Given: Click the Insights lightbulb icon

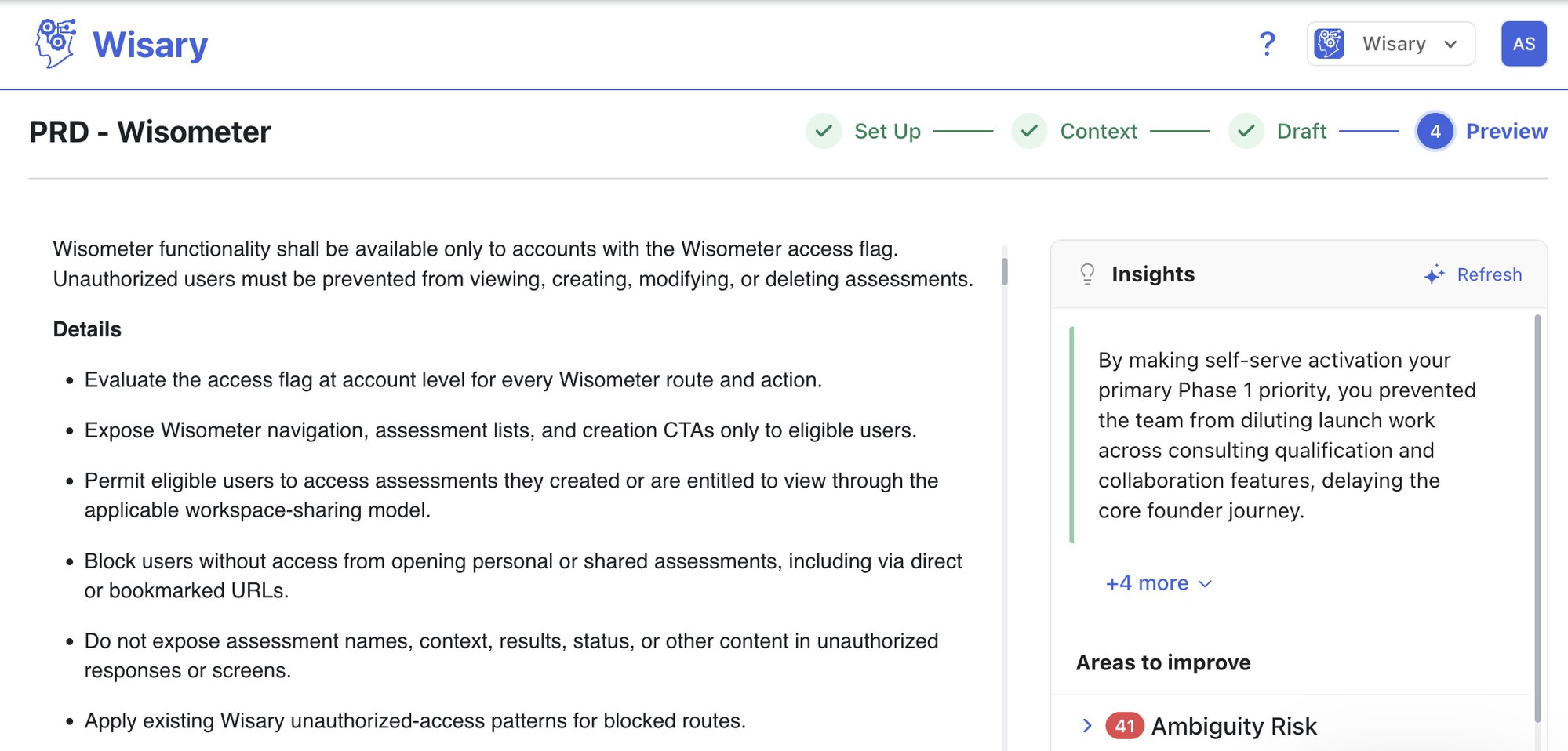Looking at the screenshot, I should [x=1087, y=274].
